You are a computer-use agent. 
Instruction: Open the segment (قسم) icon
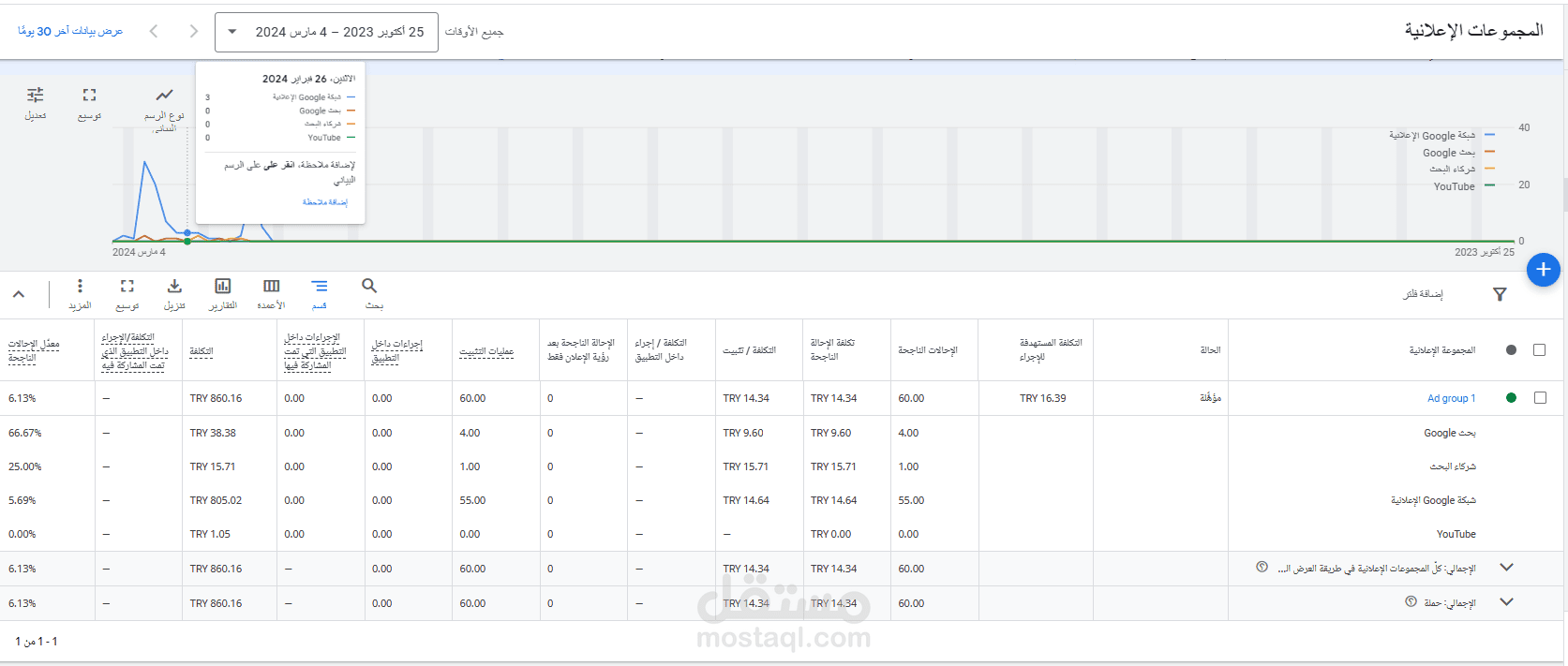tap(320, 287)
